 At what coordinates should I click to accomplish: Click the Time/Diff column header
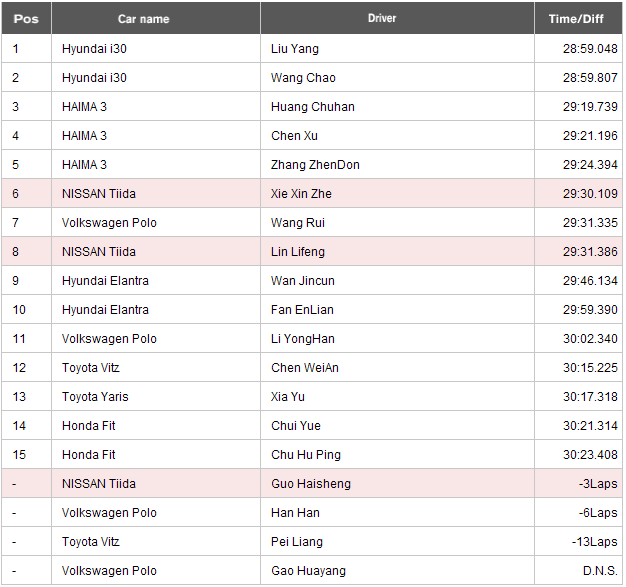(578, 18)
